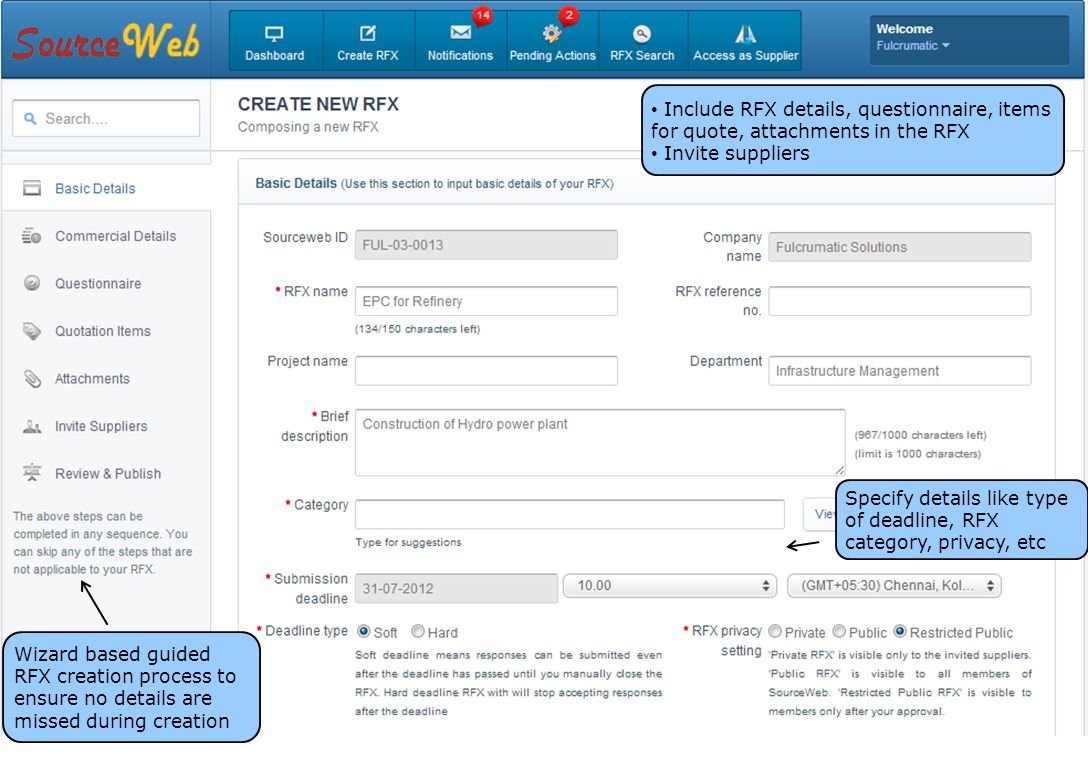
Task: Choose Restricted Public privacy setting
Action: (900, 631)
